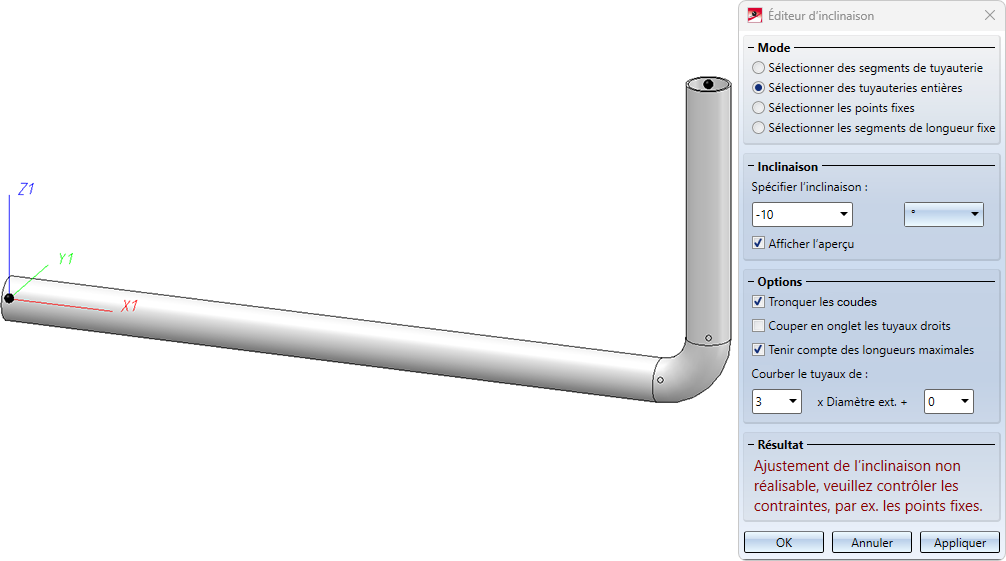Screen dimensions: 1006x561
Task: Toggle 'Afficher l'aperçu' checkbox
Action: [x=758, y=243]
